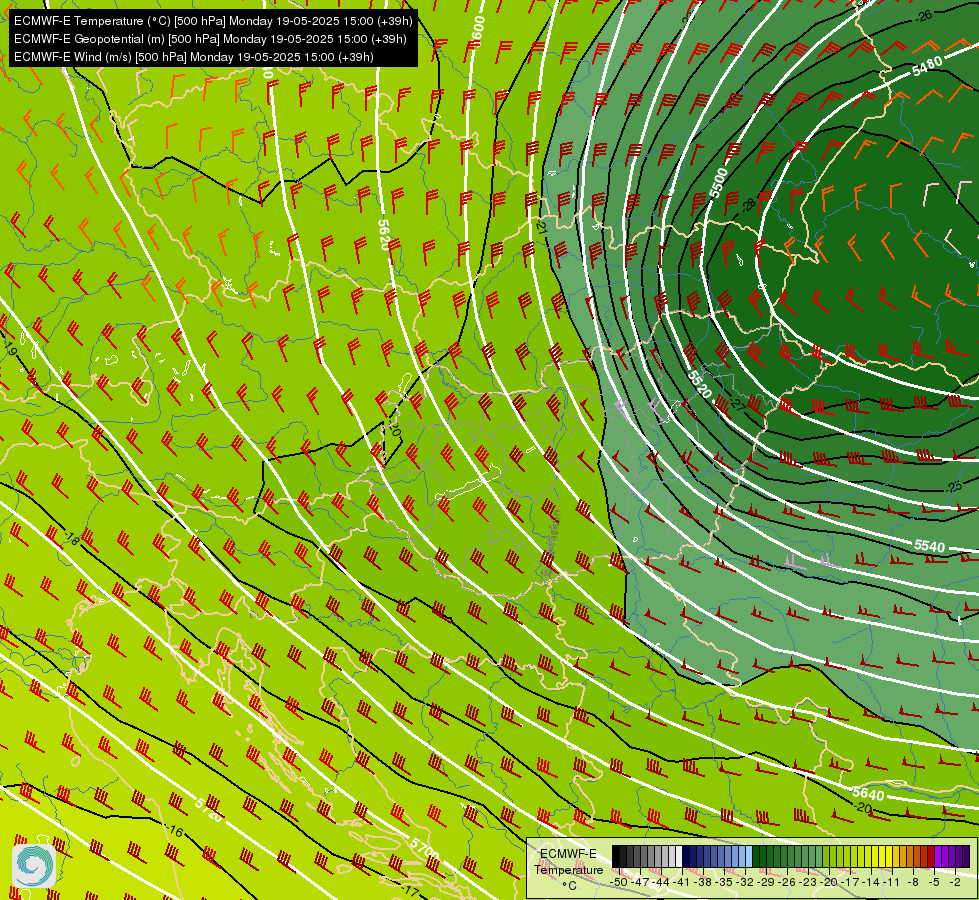The height and width of the screenshot is (900, 979).
Task: Click the -21 isotherm label on the map
Action: (x=541, y=226)
